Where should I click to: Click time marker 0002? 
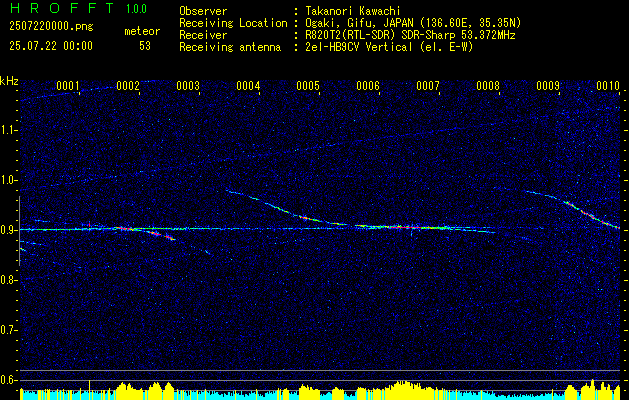coord(128,85)
